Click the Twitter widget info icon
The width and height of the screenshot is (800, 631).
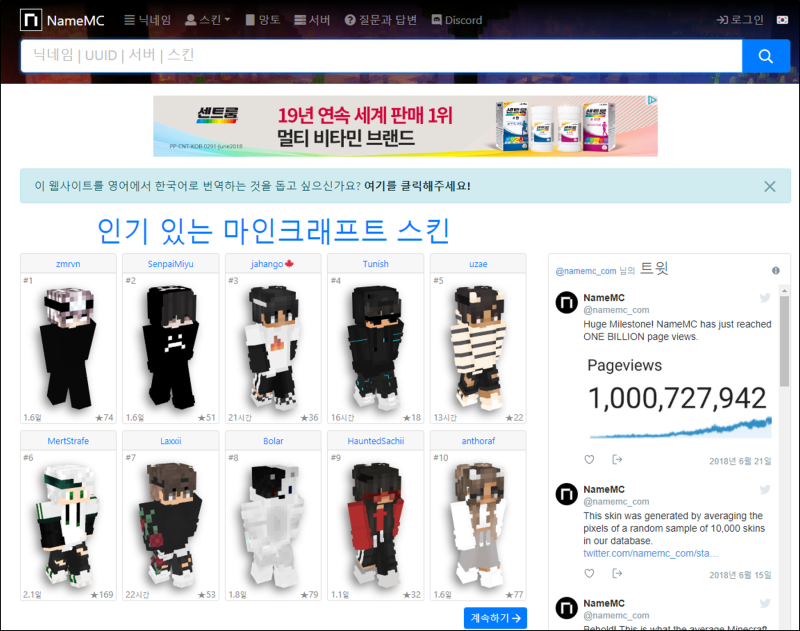pos(776,270)
